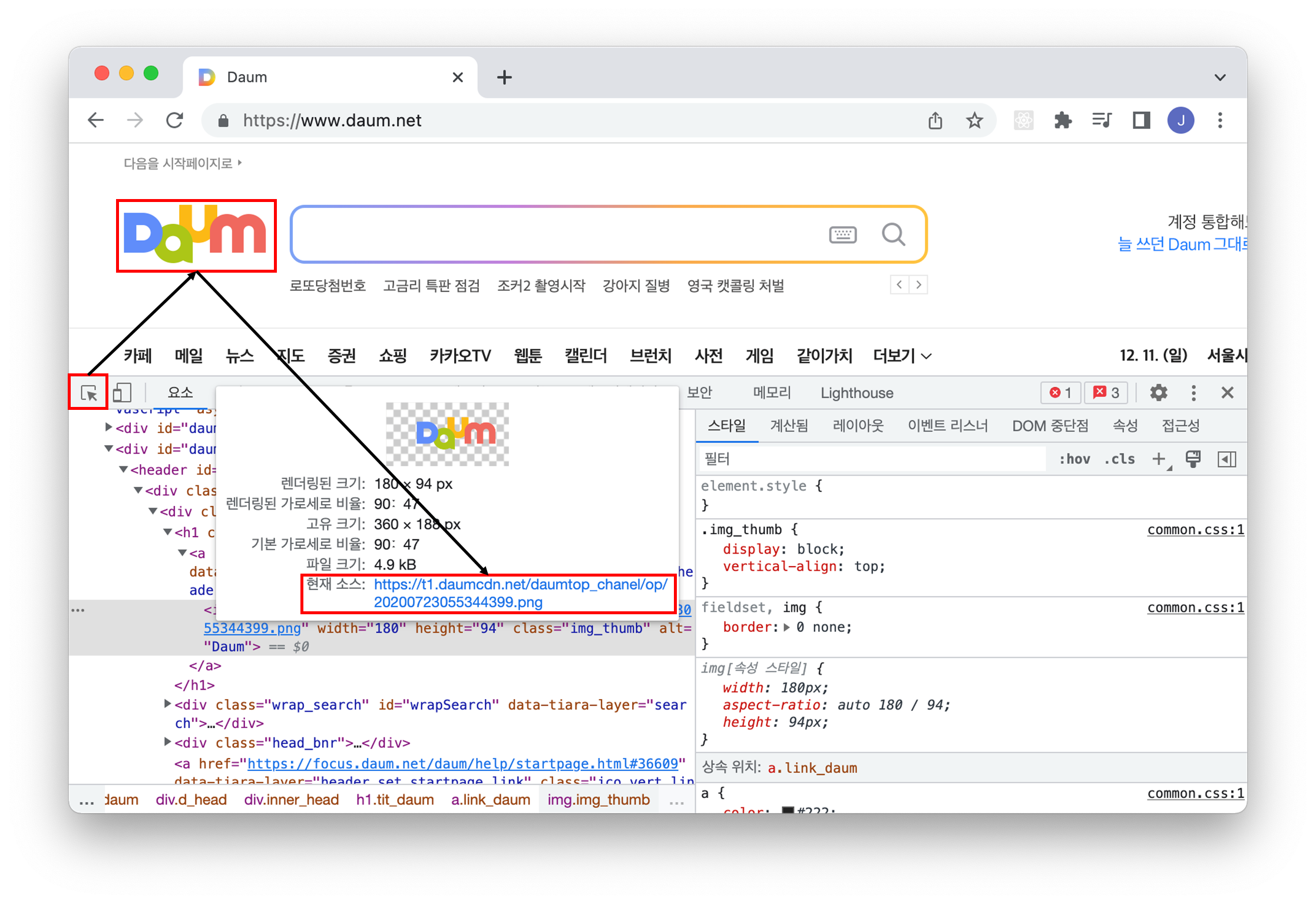Open the virtual keyboard icon in search
The image size is (1316, 904).
click(x=842, y=234)
